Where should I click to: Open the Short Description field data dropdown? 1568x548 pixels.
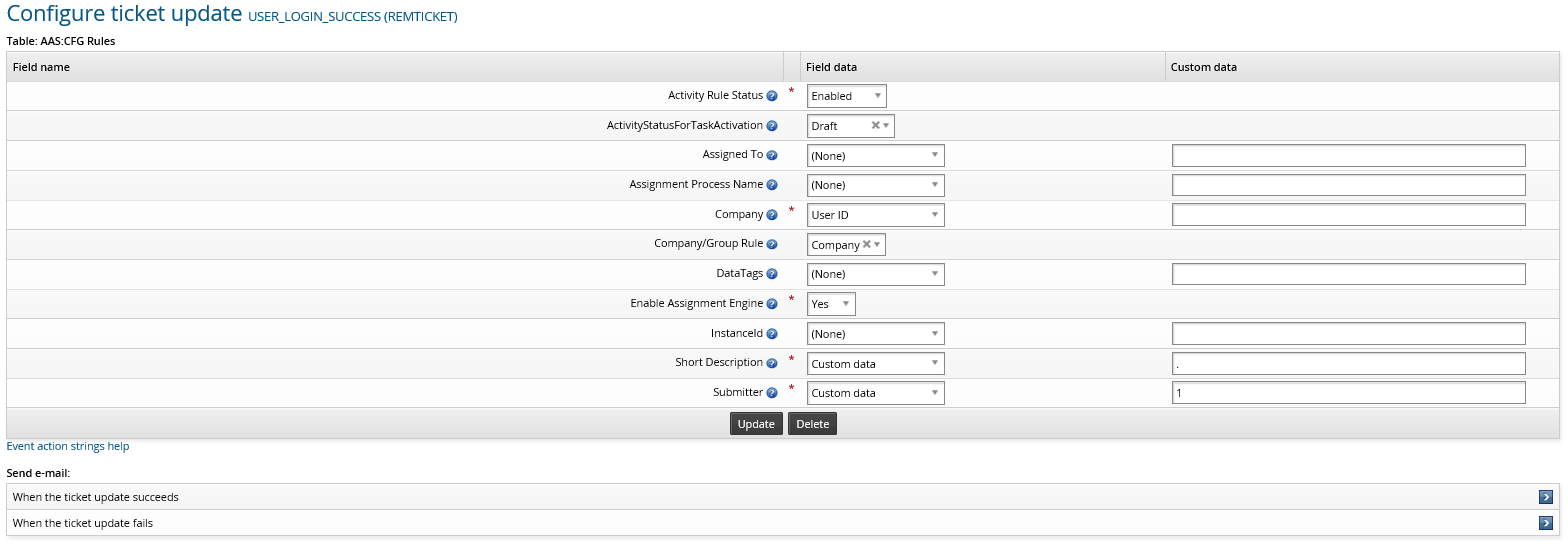pos(875,363)
